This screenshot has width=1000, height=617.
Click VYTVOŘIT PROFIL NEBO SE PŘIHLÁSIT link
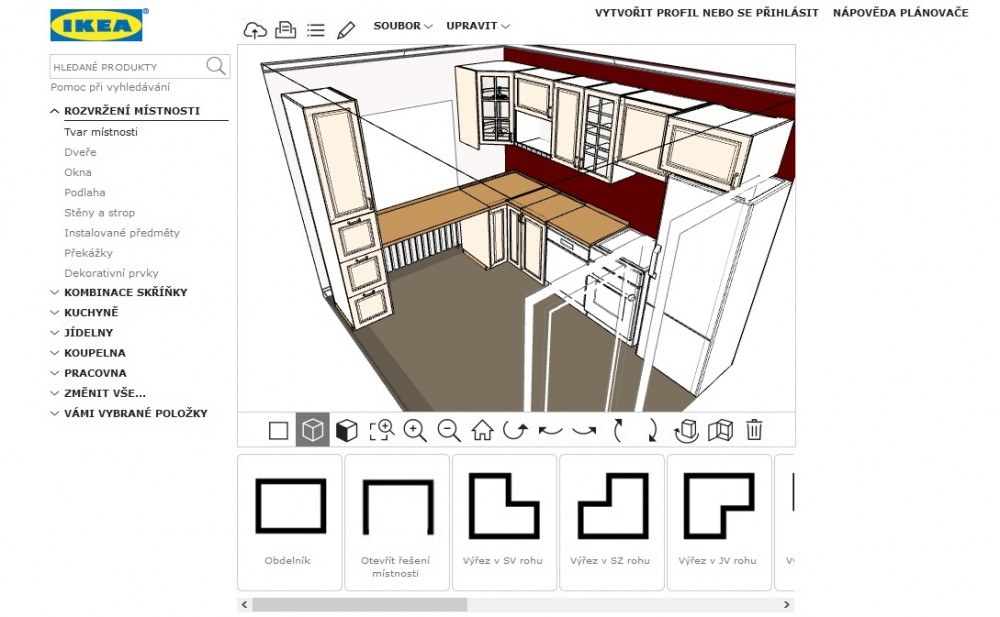[x=706, y=13]
